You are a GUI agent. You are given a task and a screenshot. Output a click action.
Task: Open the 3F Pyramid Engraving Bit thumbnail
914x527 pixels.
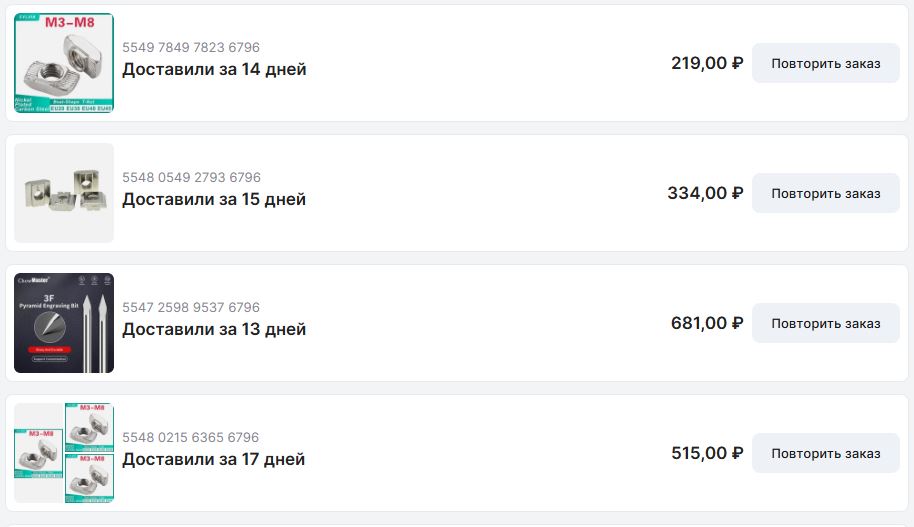pos(64,323)
